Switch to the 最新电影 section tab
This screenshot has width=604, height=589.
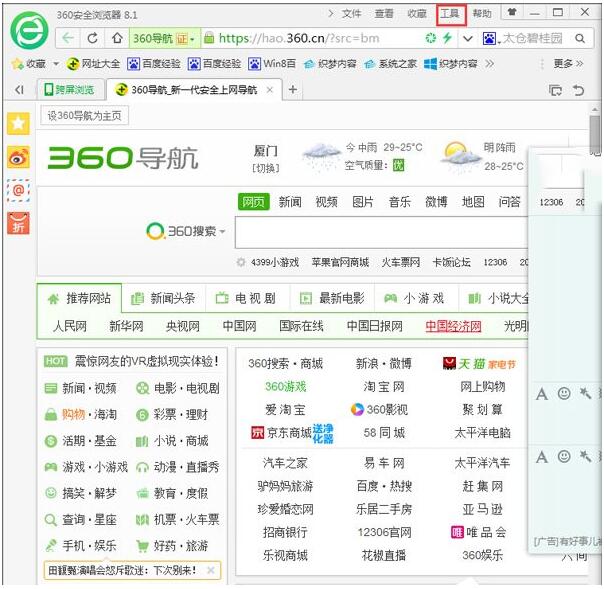click(332, 298)
